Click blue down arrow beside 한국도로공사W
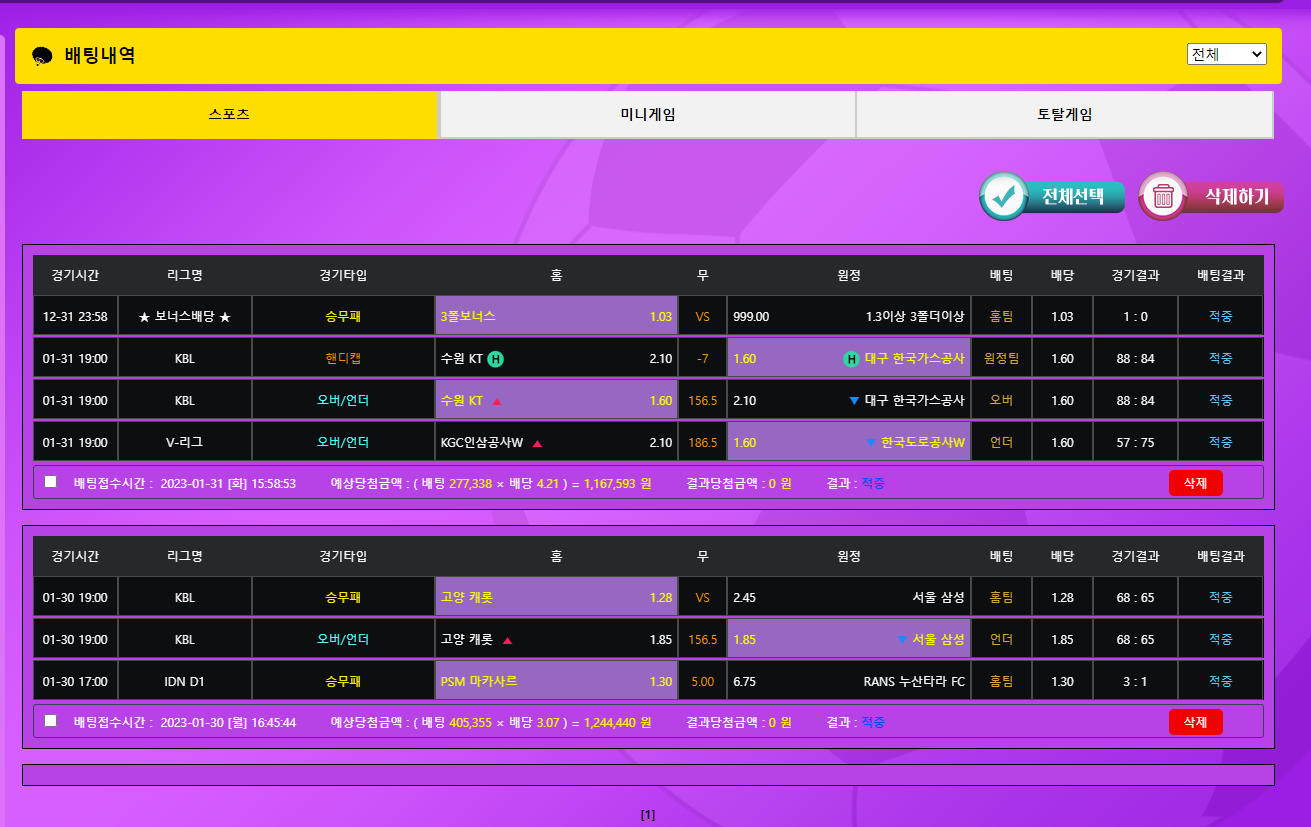 tap(871, 443)
